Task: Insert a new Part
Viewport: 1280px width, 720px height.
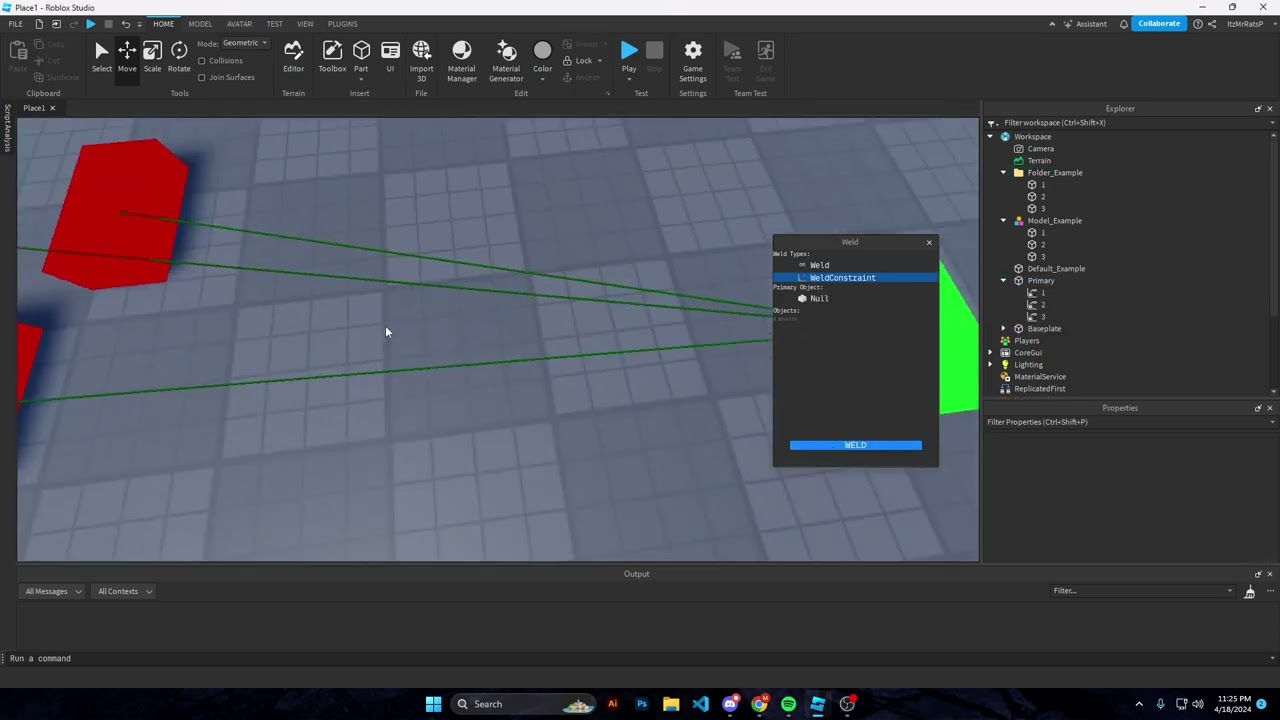Action: click(361, 56)
